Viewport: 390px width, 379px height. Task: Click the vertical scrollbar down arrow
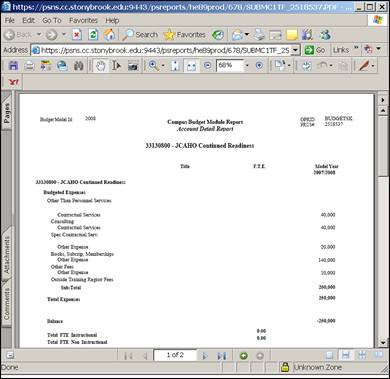coord(383,342)
